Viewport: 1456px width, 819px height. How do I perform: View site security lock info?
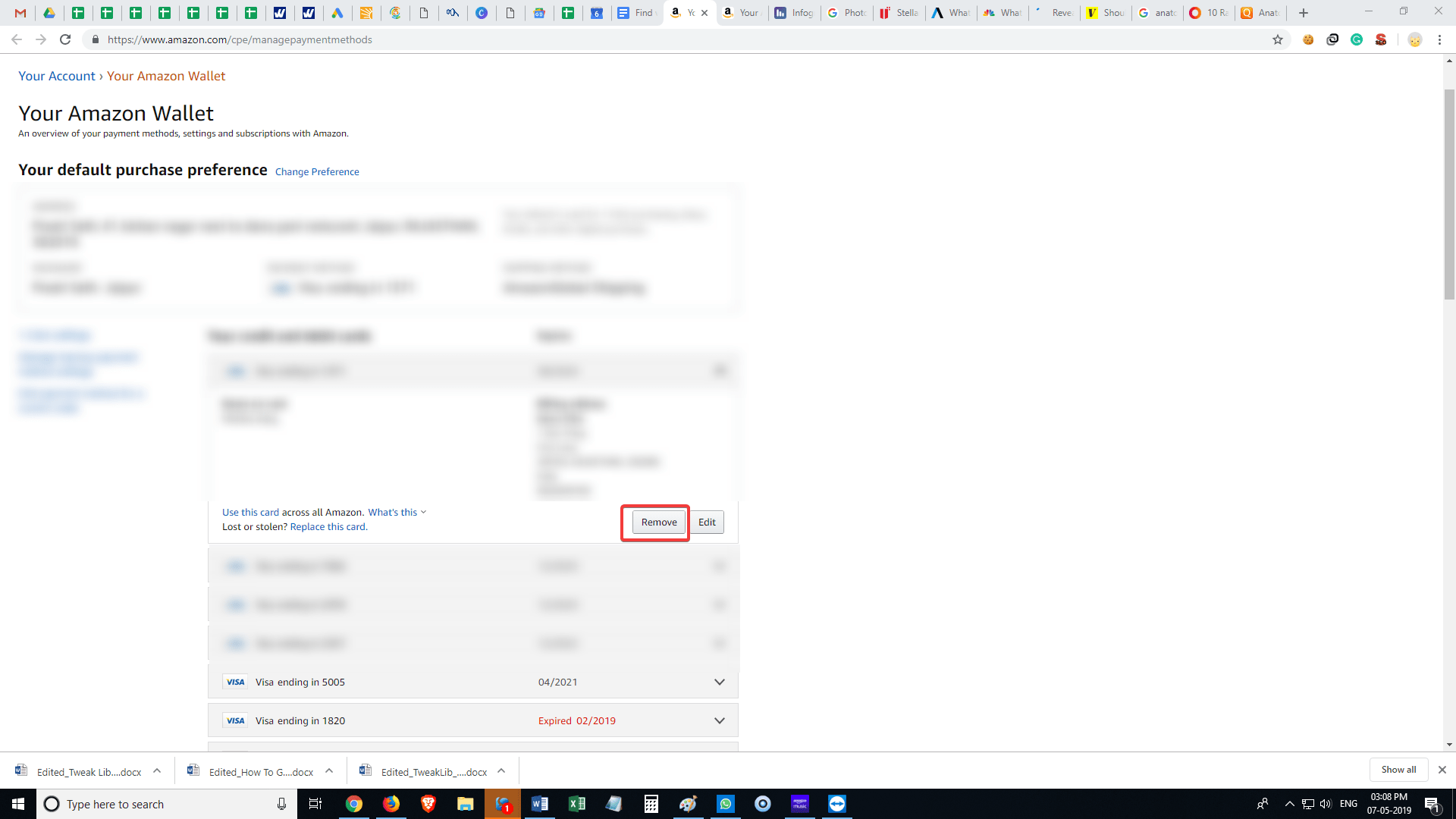coord(95,39)
